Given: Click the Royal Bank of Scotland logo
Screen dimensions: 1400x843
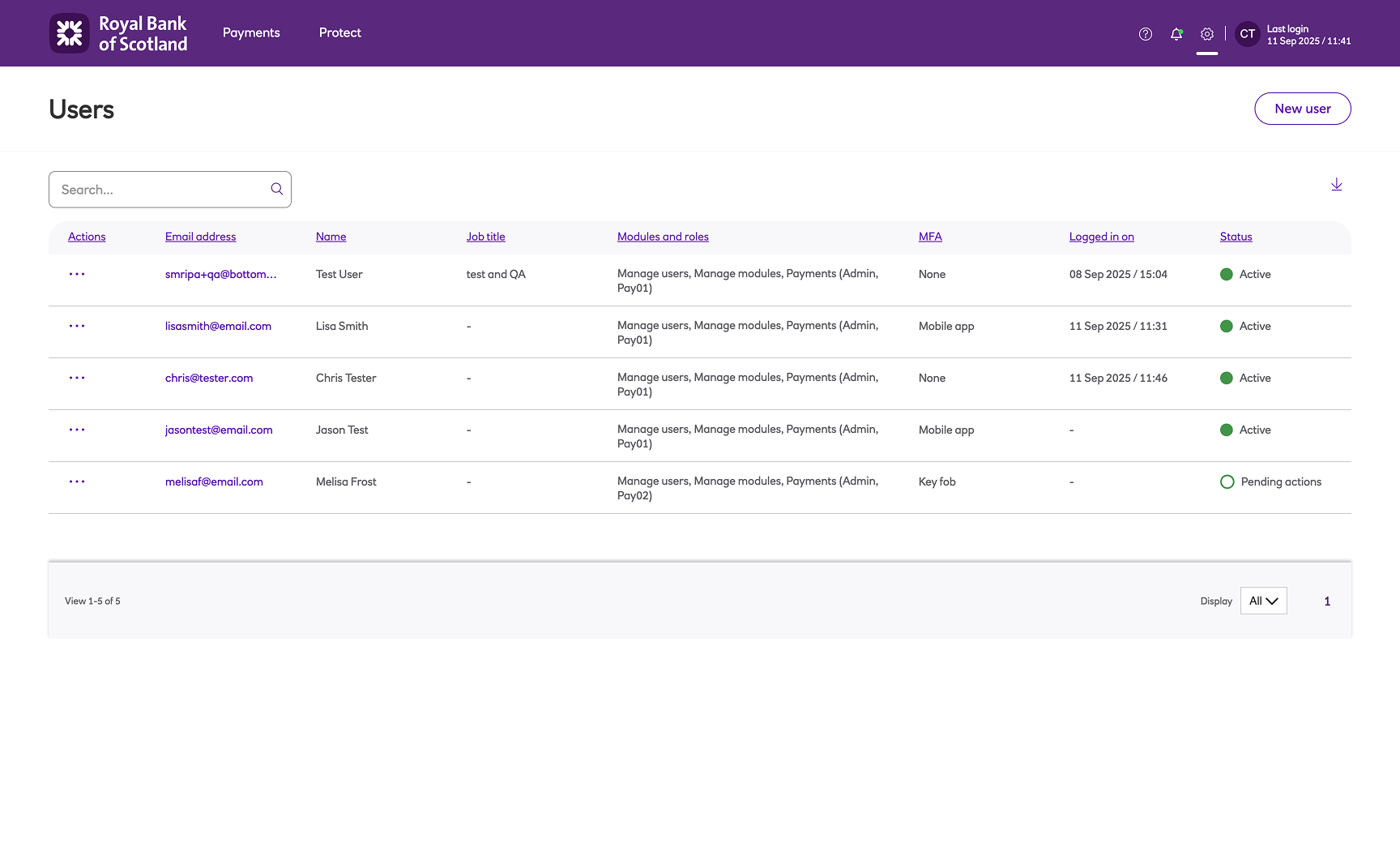Looking at the screenshot, I should 118,33.
